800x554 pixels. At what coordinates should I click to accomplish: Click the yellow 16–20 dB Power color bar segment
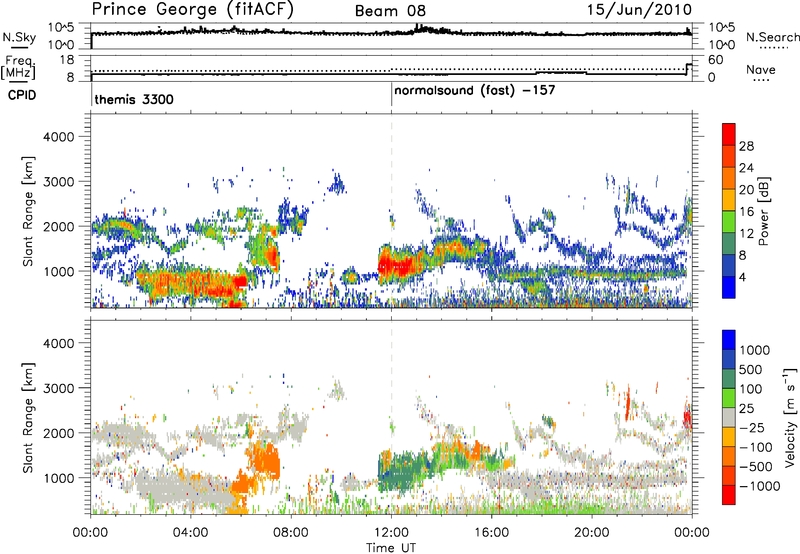[x=729, y=200]
